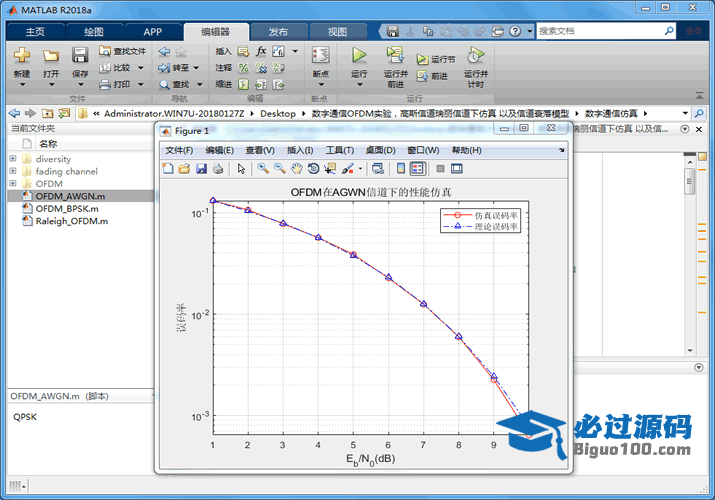
Task: Switch to the 发布 (Publish) tab
Action: coord(278,31)
